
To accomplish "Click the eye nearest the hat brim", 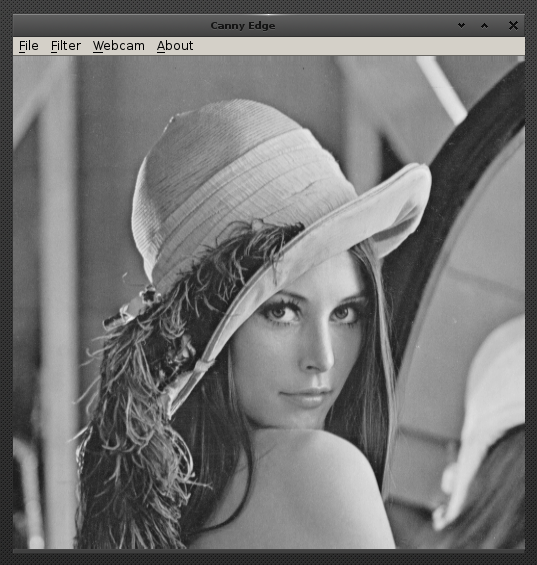I will pos(280,313).
